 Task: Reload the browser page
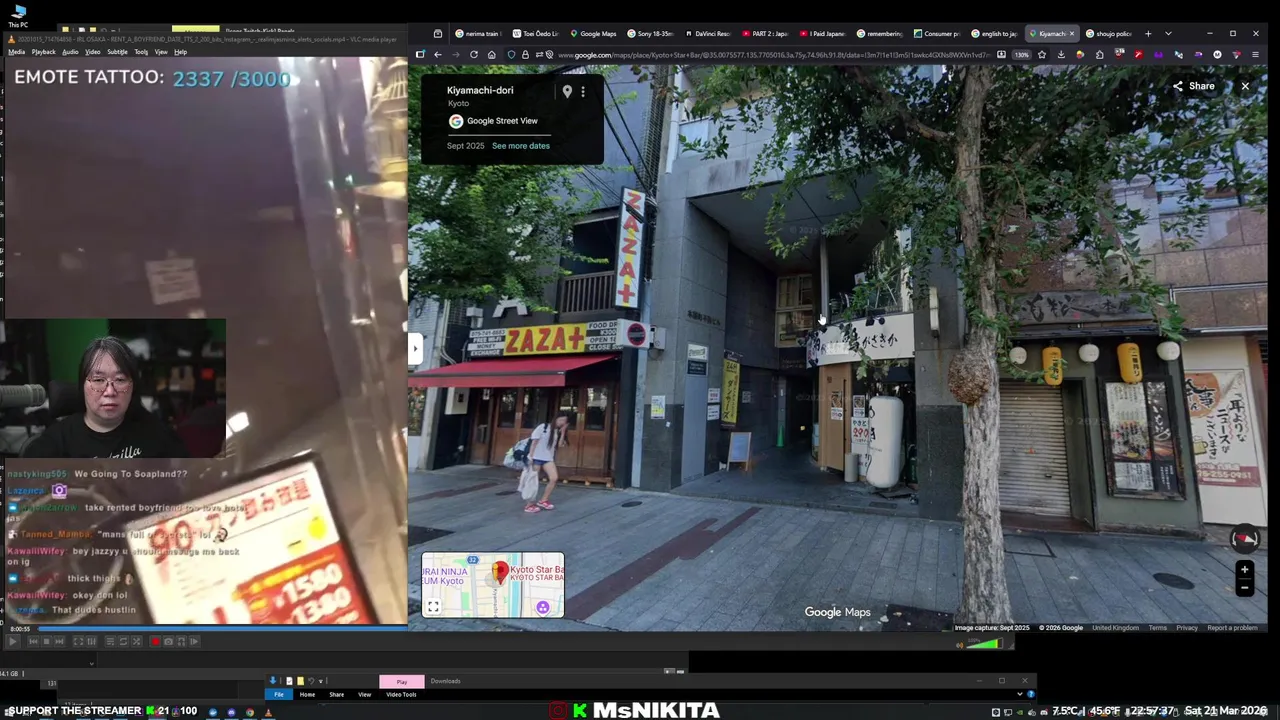point(474,54)
